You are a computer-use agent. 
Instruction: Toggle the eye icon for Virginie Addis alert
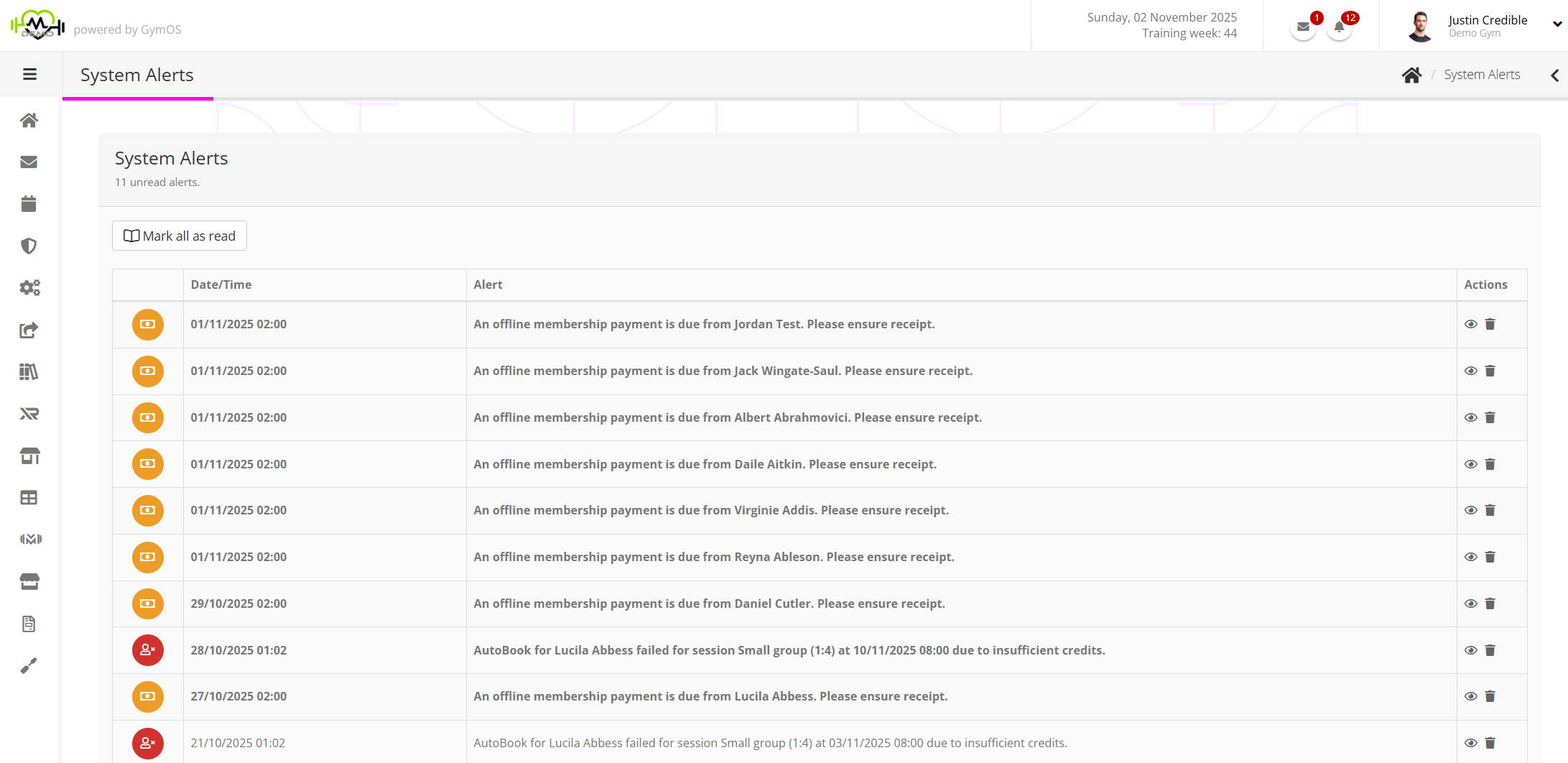(1470, 511)
